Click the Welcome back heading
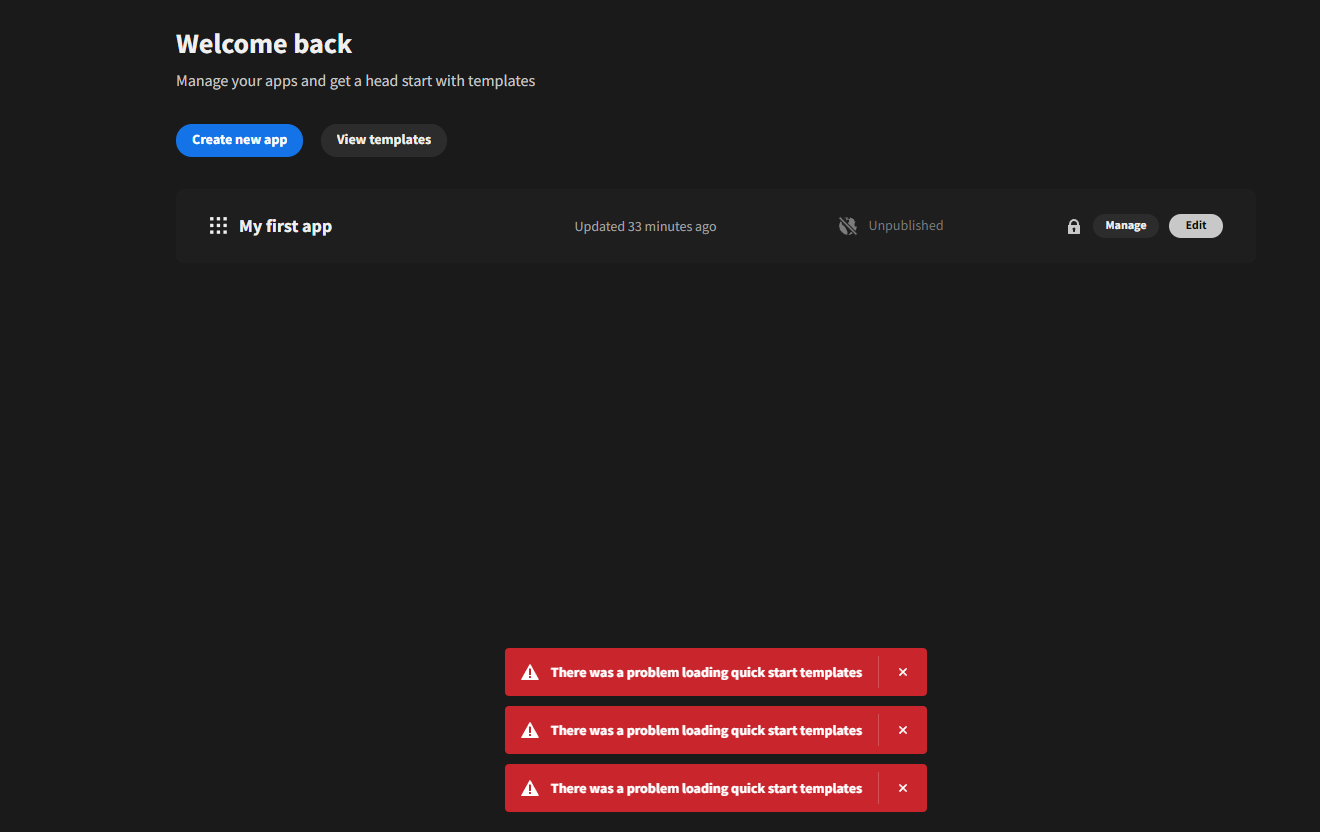 click(x=264, y=44)
